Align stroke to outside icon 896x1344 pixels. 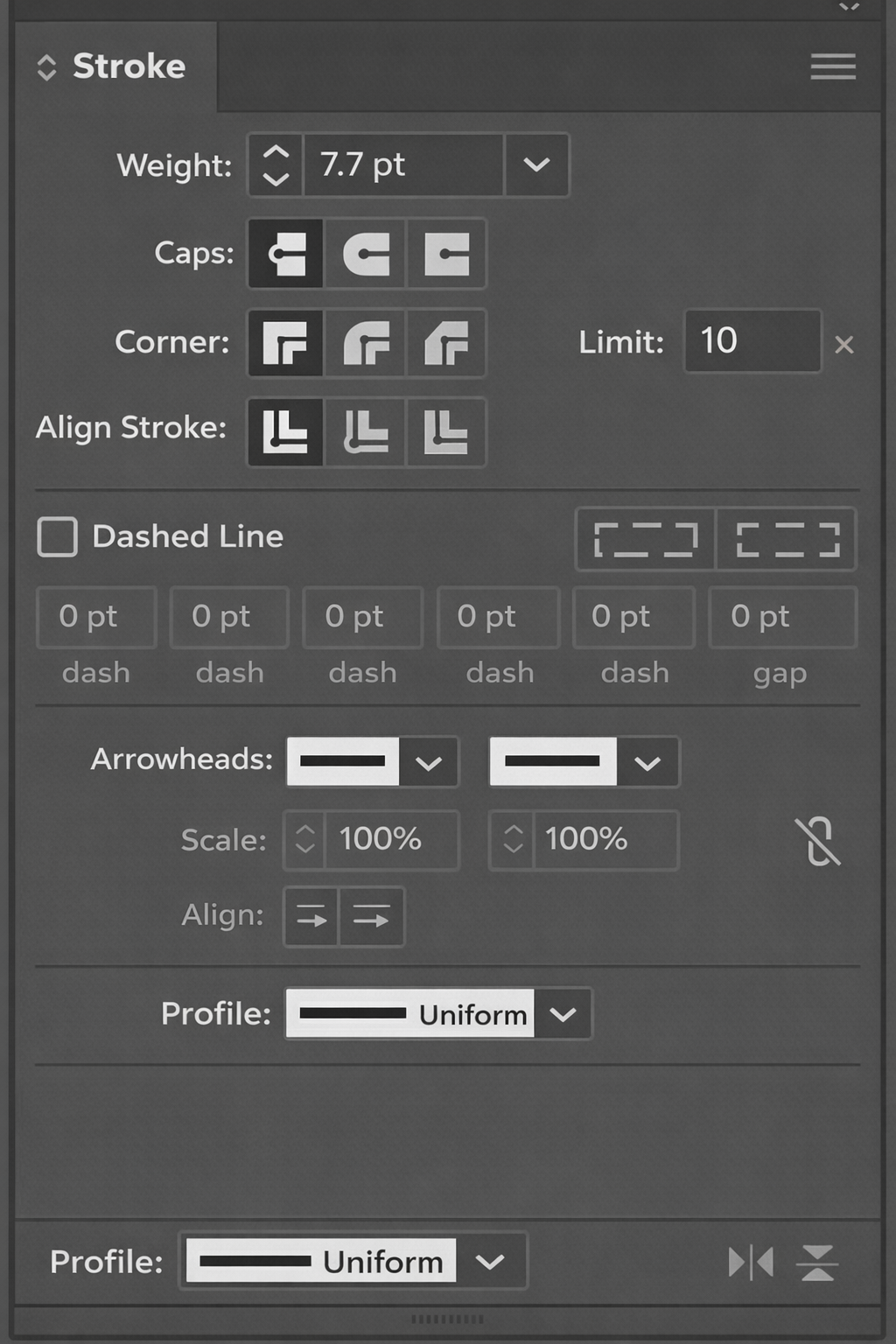(446, 431)
